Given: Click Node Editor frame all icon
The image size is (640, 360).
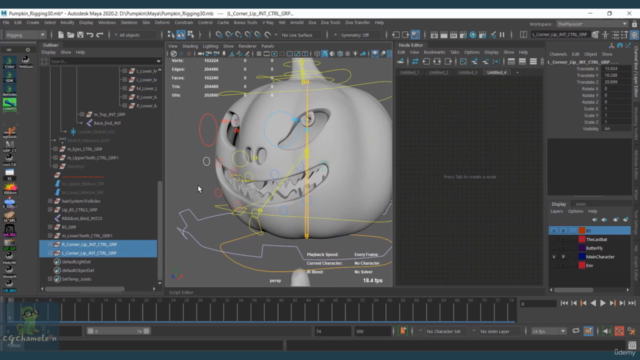Looking at the screenshot, I should [463, 62].
